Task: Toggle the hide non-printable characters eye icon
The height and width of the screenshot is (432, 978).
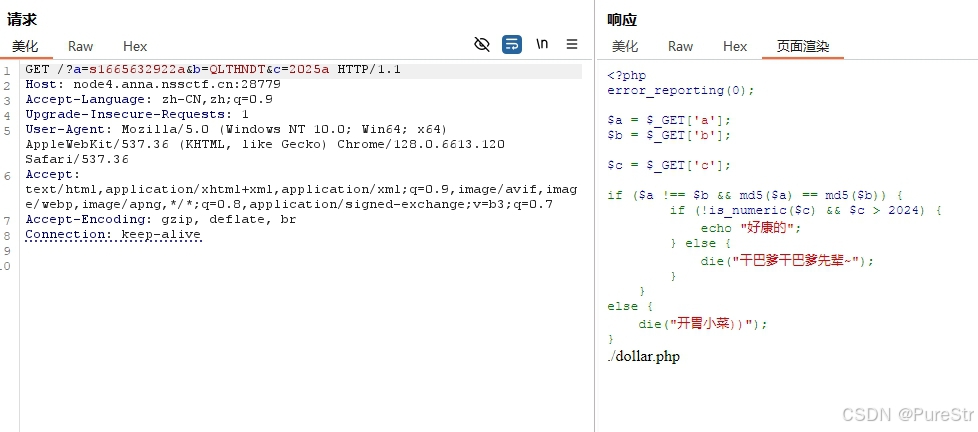Action: coord(482,44)
